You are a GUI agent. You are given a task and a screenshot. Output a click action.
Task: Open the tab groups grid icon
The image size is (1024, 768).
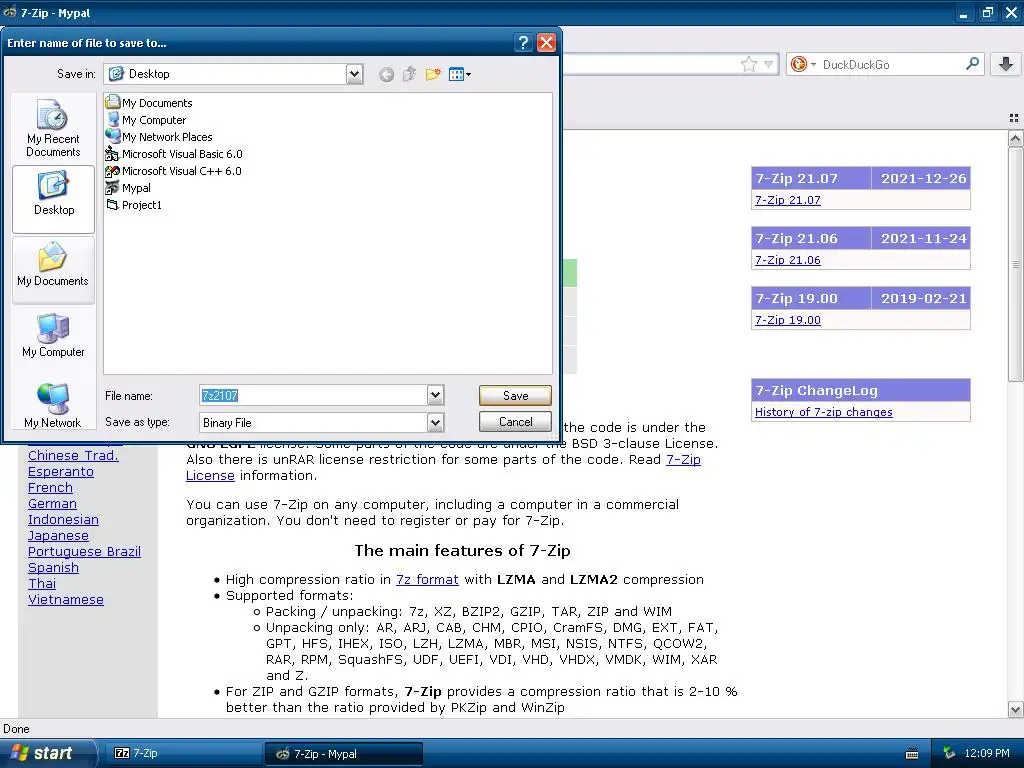(x=1014, y=118)
